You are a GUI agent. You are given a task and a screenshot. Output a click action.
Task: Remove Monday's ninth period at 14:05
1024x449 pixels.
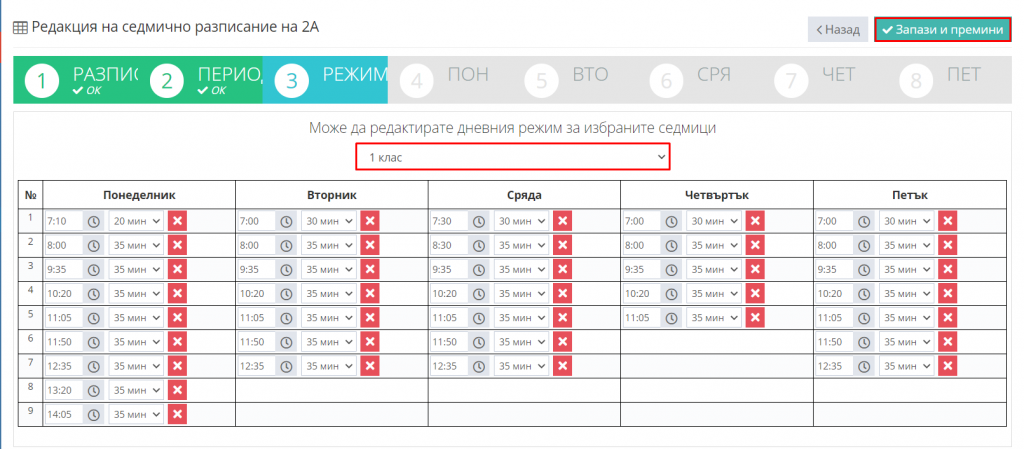point(178,414)
